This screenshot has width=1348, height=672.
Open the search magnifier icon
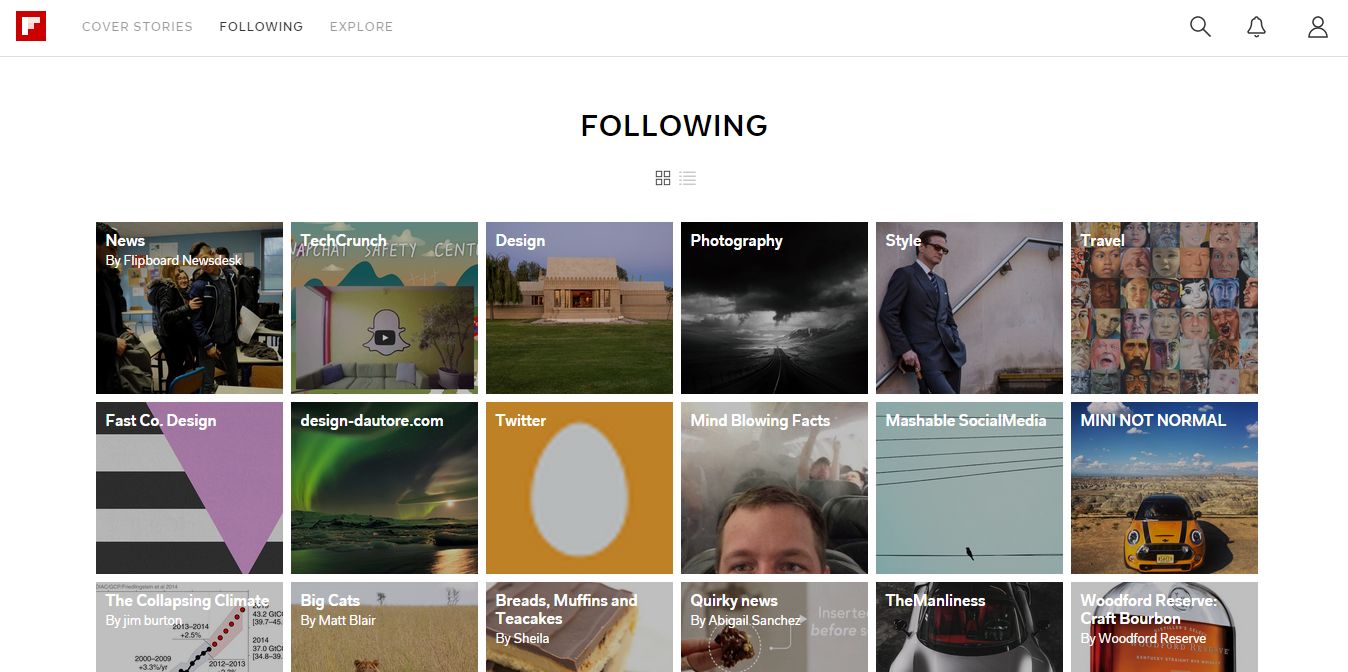click(1200, 27)
